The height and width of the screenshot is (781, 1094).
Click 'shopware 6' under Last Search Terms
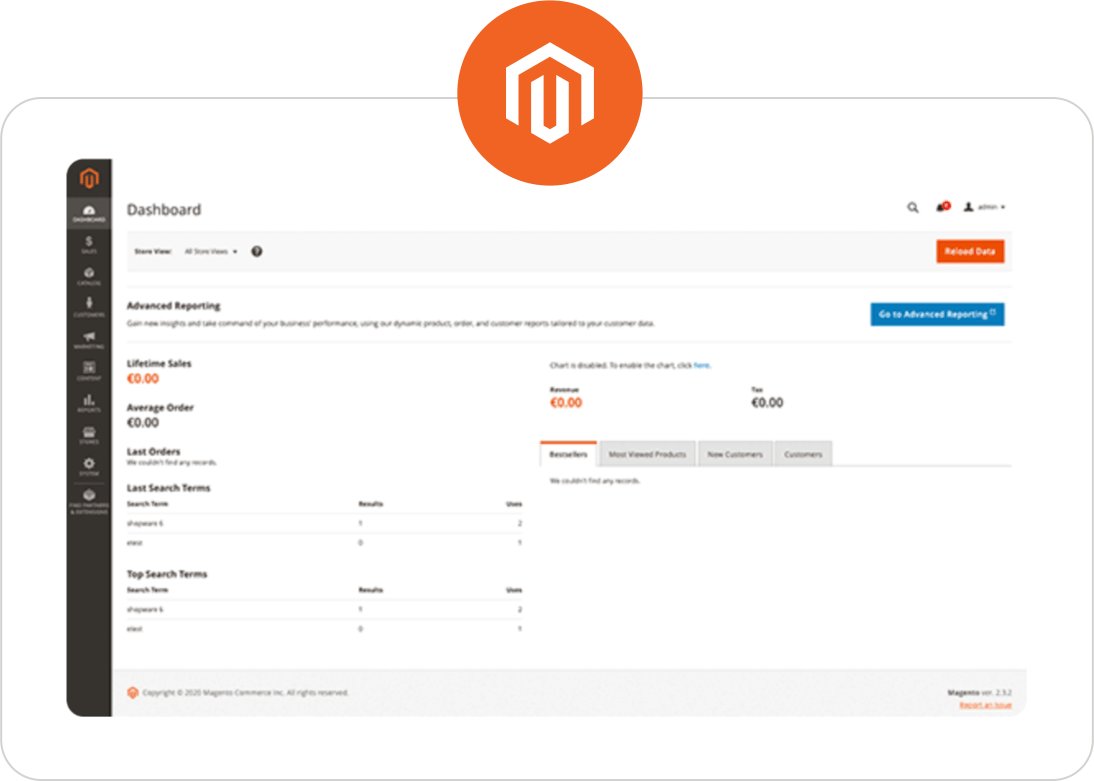(145, 523)
